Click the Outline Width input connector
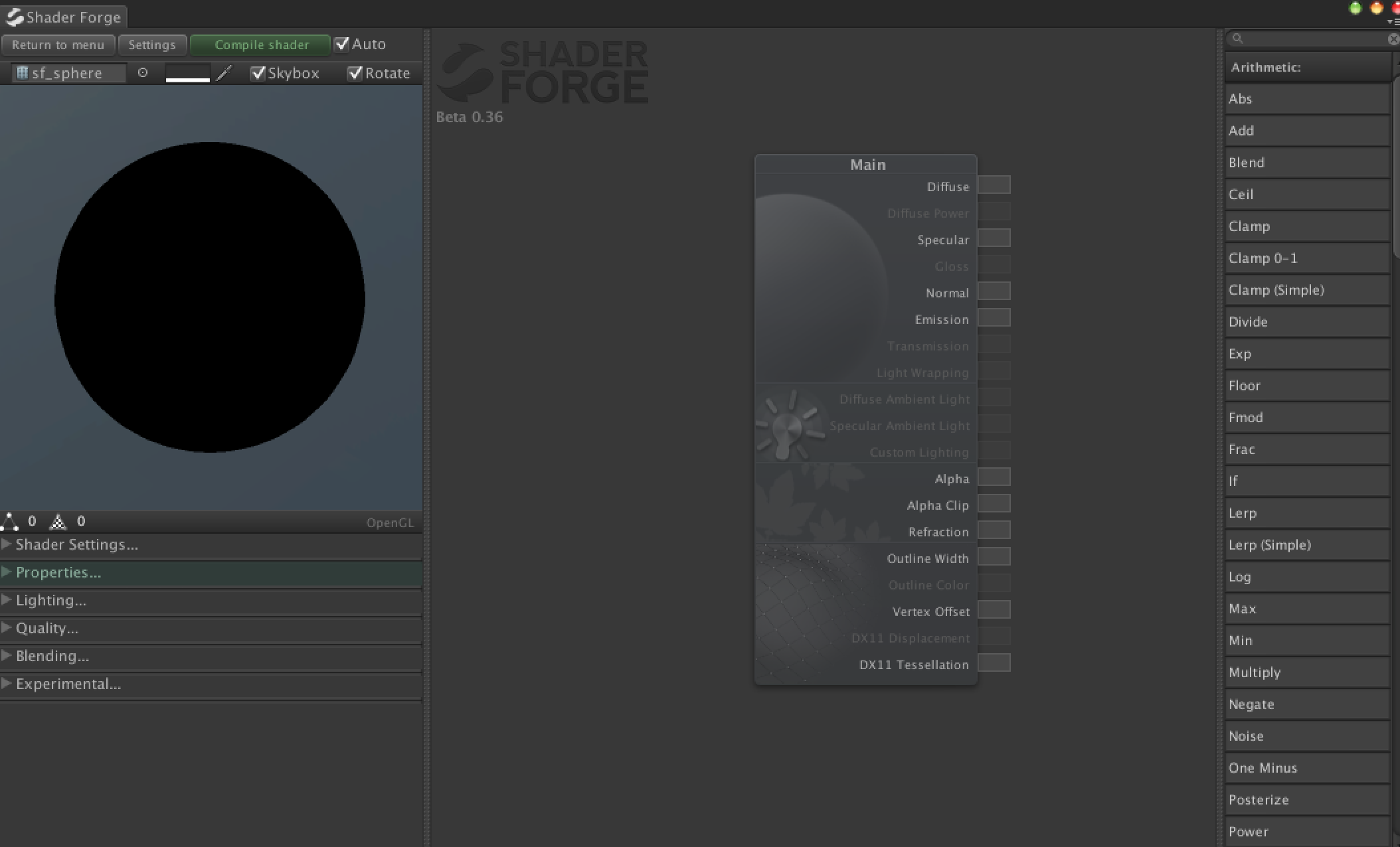 tap(994, 557)
